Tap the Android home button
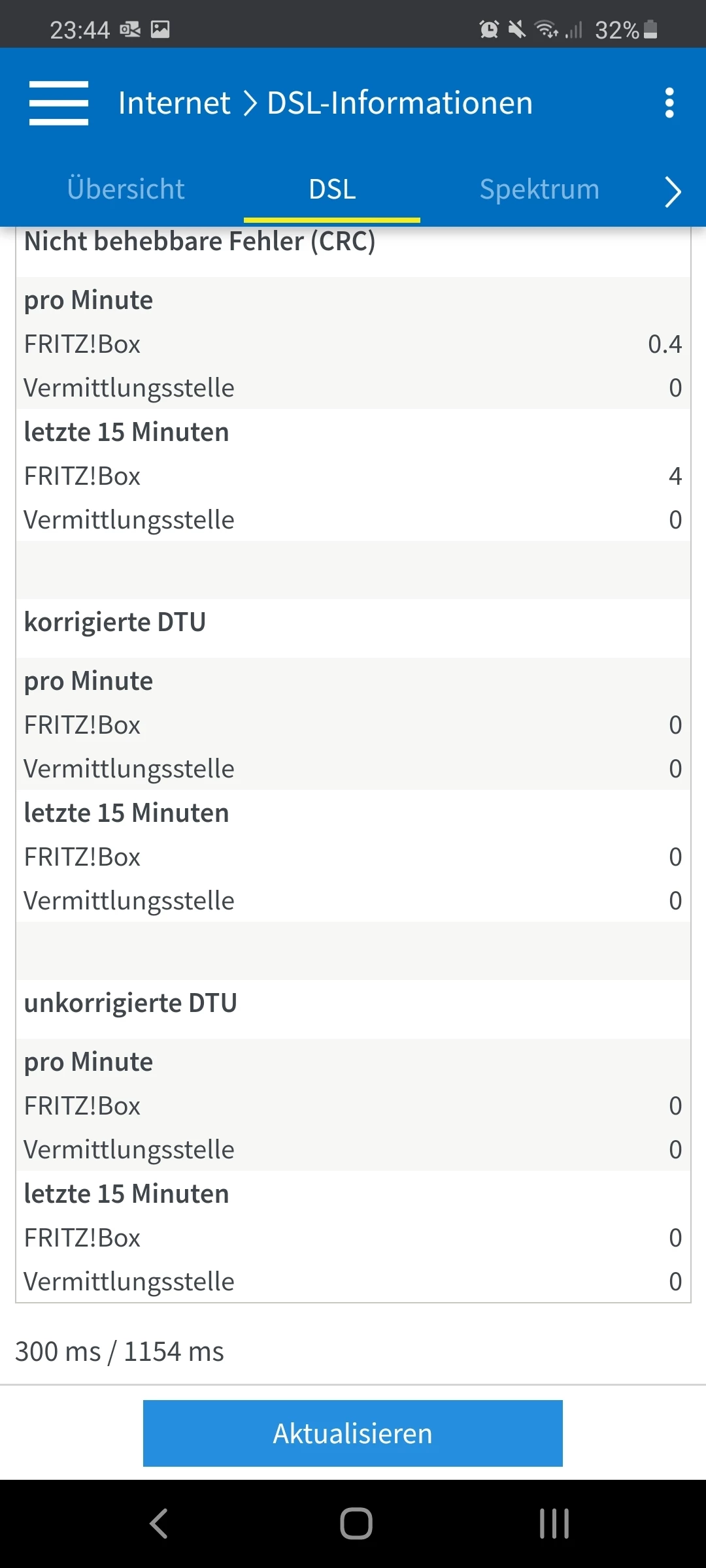Image resolution: width=706 pixels, height=1568 pixels. (356, 1524)
